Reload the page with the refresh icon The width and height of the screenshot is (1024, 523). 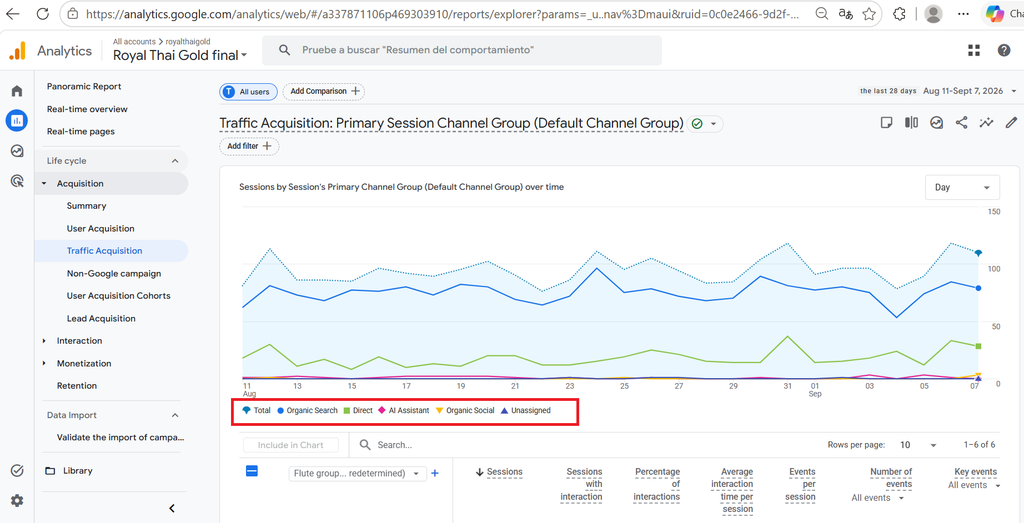tap(42, 14)
